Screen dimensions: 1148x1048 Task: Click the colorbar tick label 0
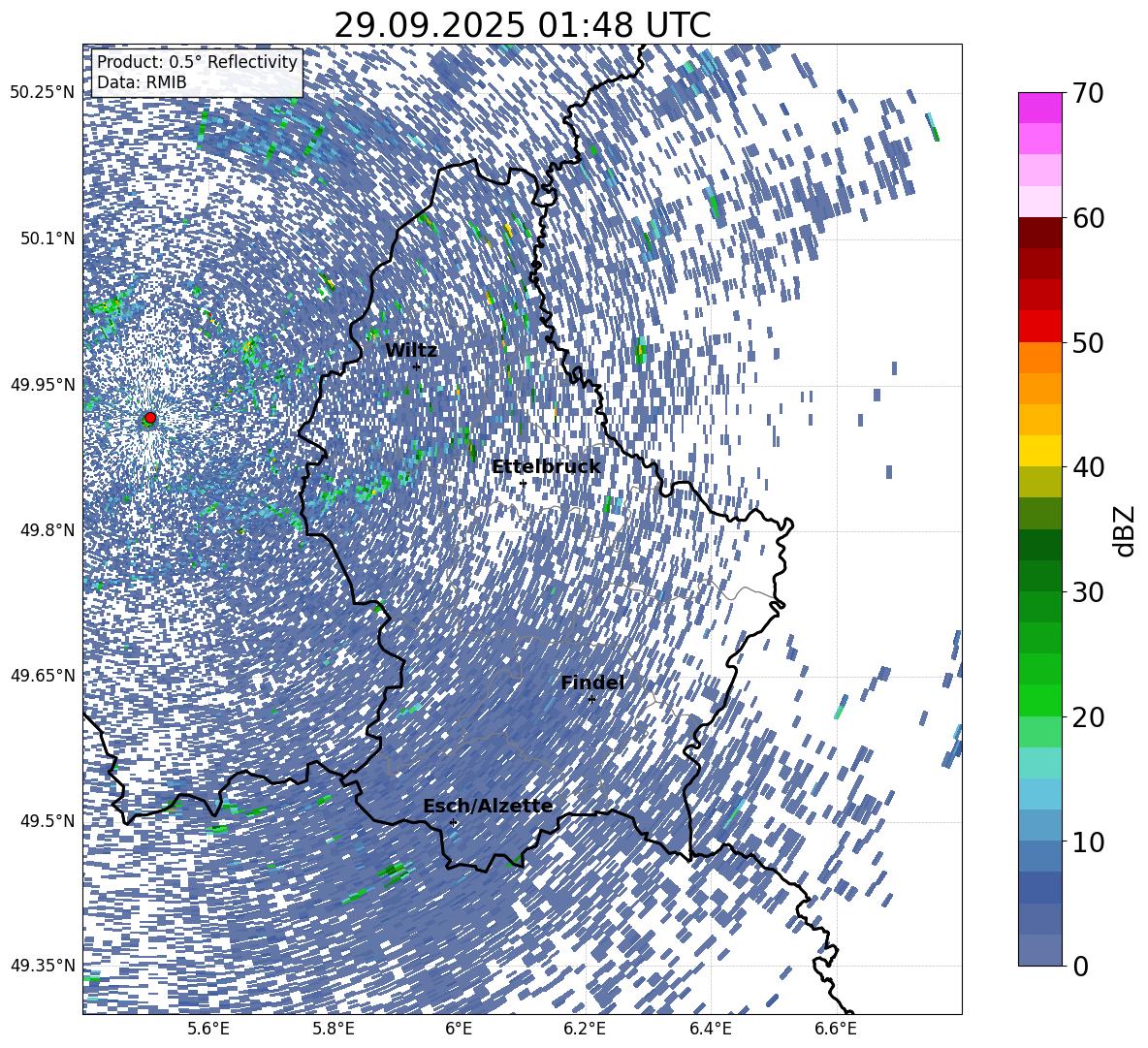[1081, 966]
